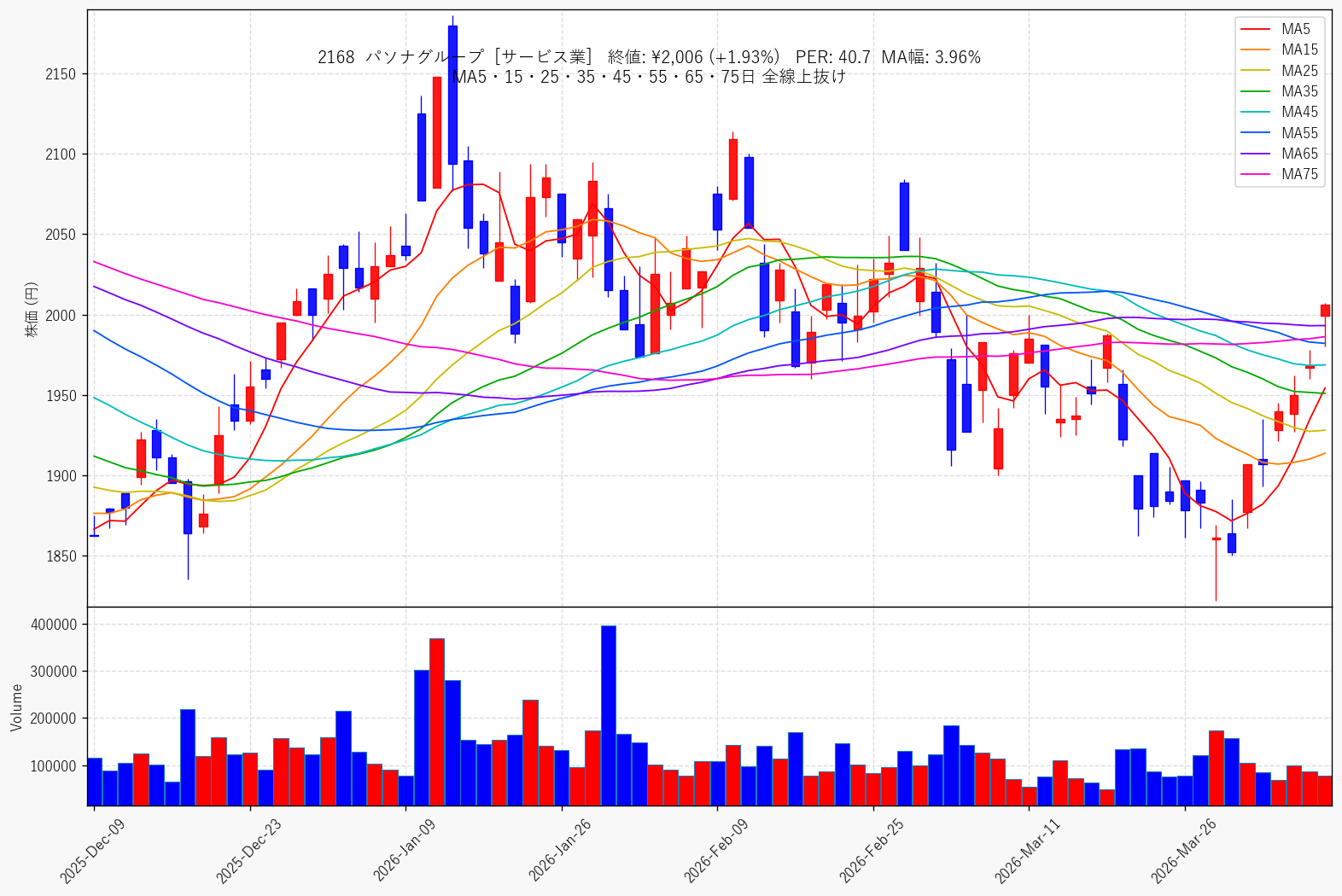
Task: Click the tallest blue volume bar near 400000
Action: pos(609,715)
